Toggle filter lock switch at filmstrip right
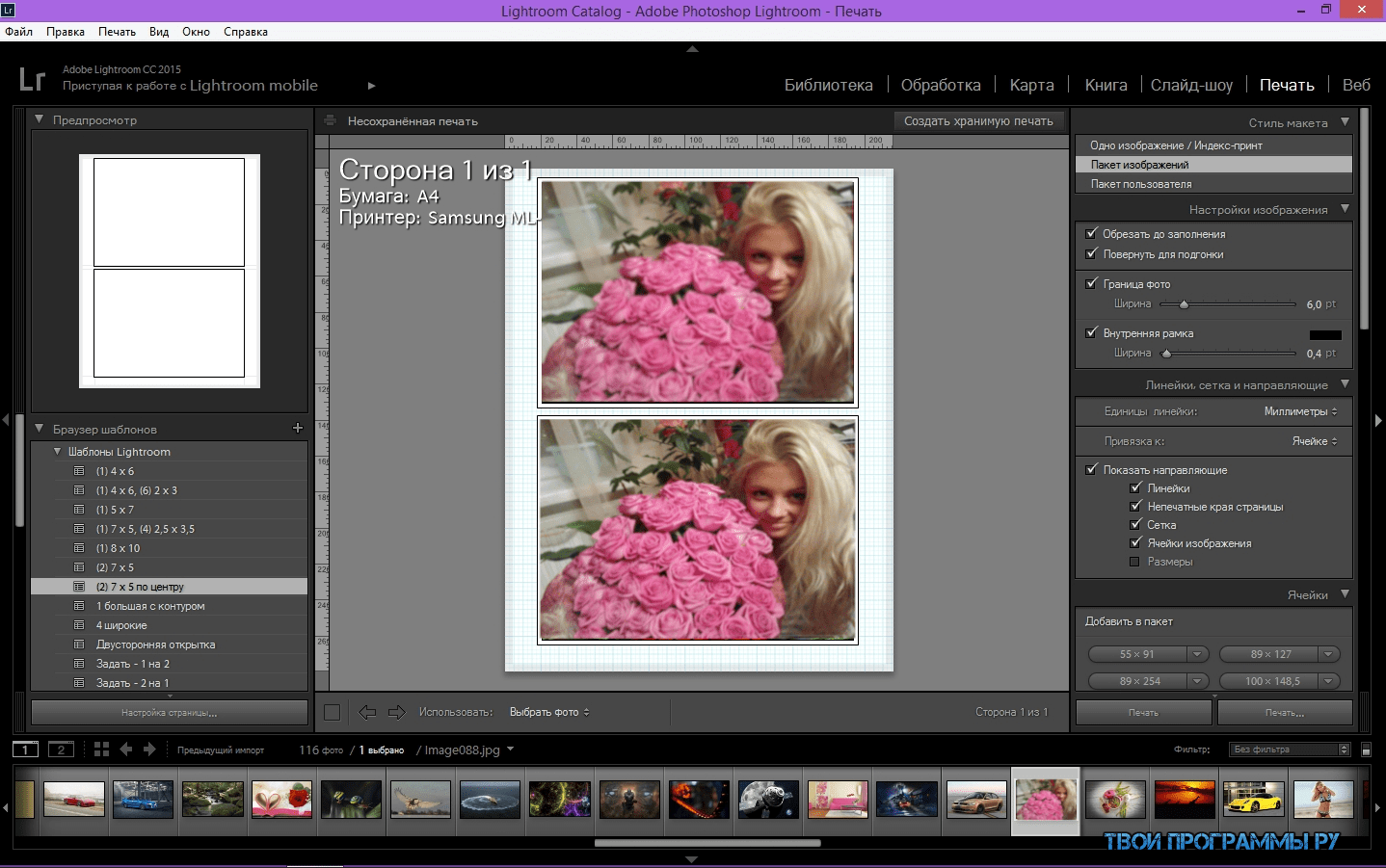The height and width of the screenshot is (868, 1386). point(1366,750)
